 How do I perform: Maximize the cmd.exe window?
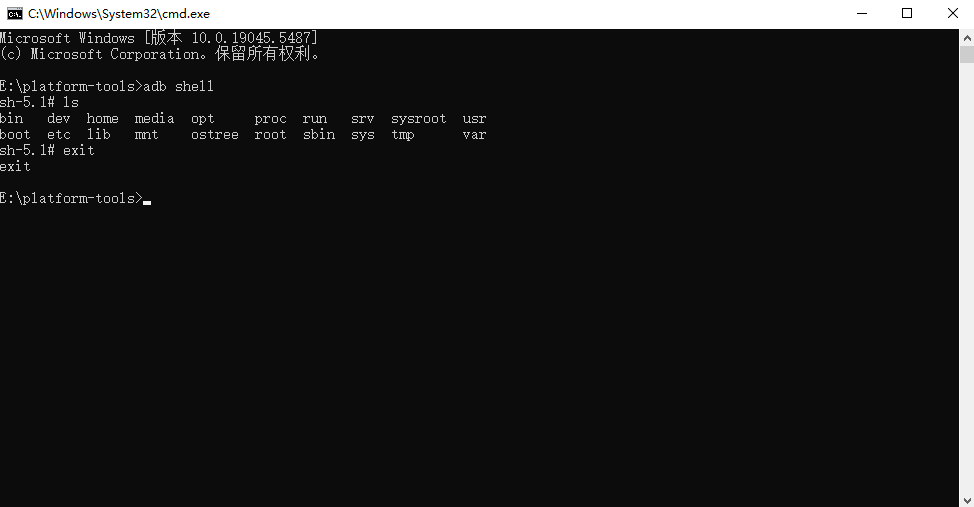(x=907, y=14)
